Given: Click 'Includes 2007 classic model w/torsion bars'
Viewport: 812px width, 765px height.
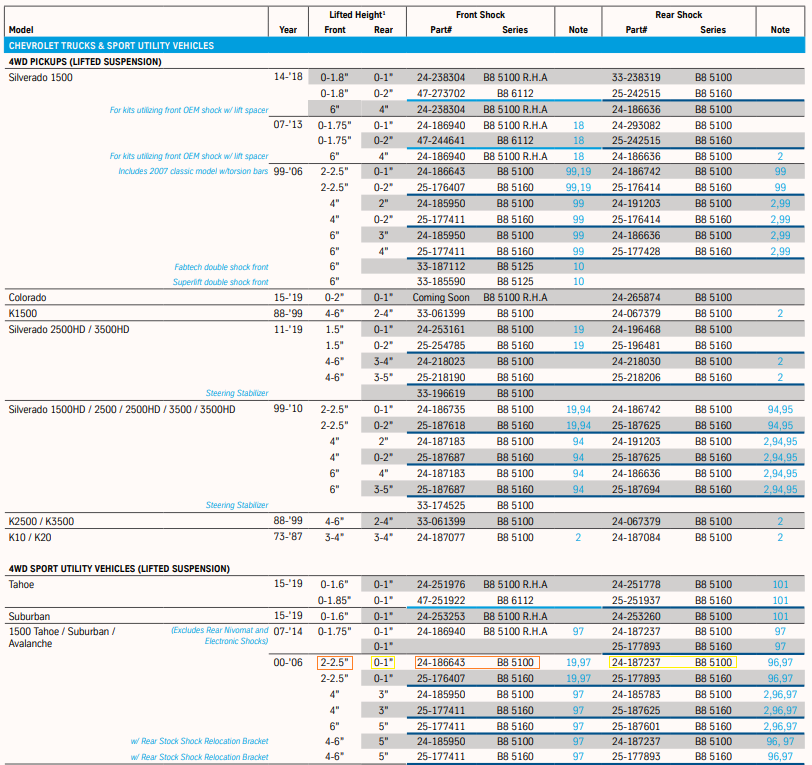Looking at the screenshot, I should point(193,171).
